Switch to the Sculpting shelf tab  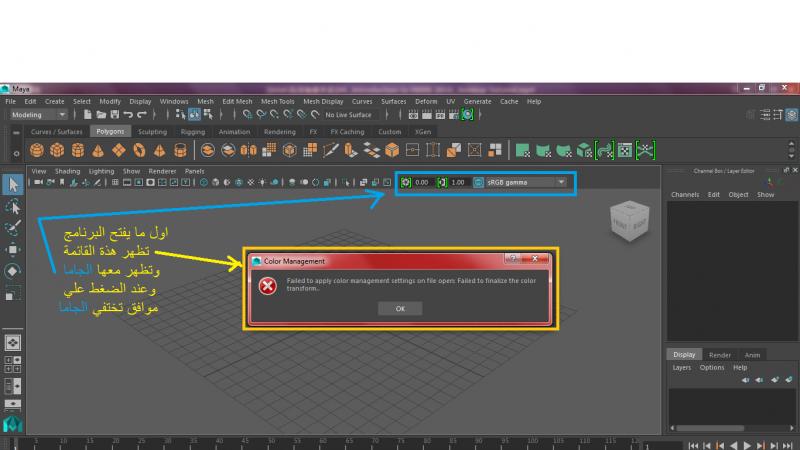(x=152, y=132)
